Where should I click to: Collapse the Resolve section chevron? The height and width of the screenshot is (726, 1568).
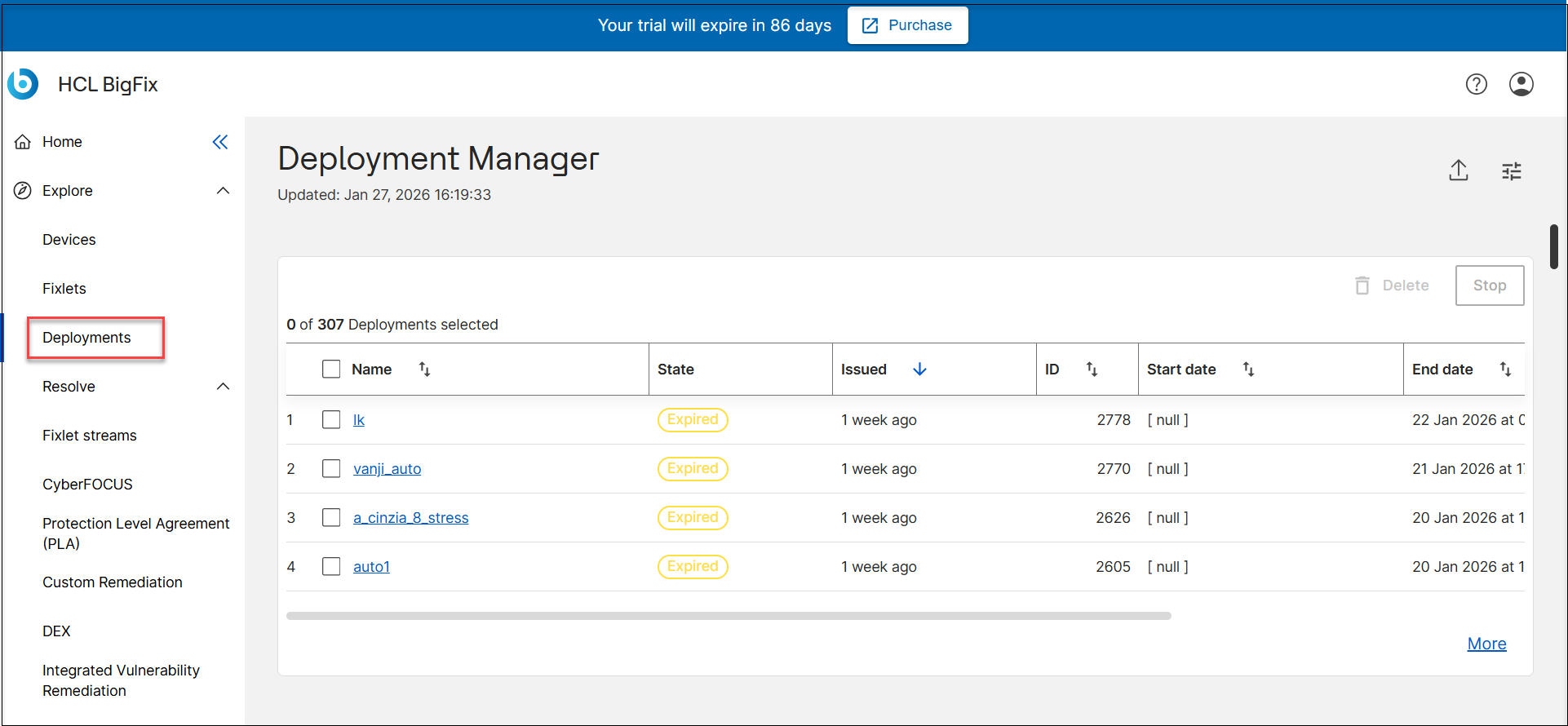[x=223, y=387]
